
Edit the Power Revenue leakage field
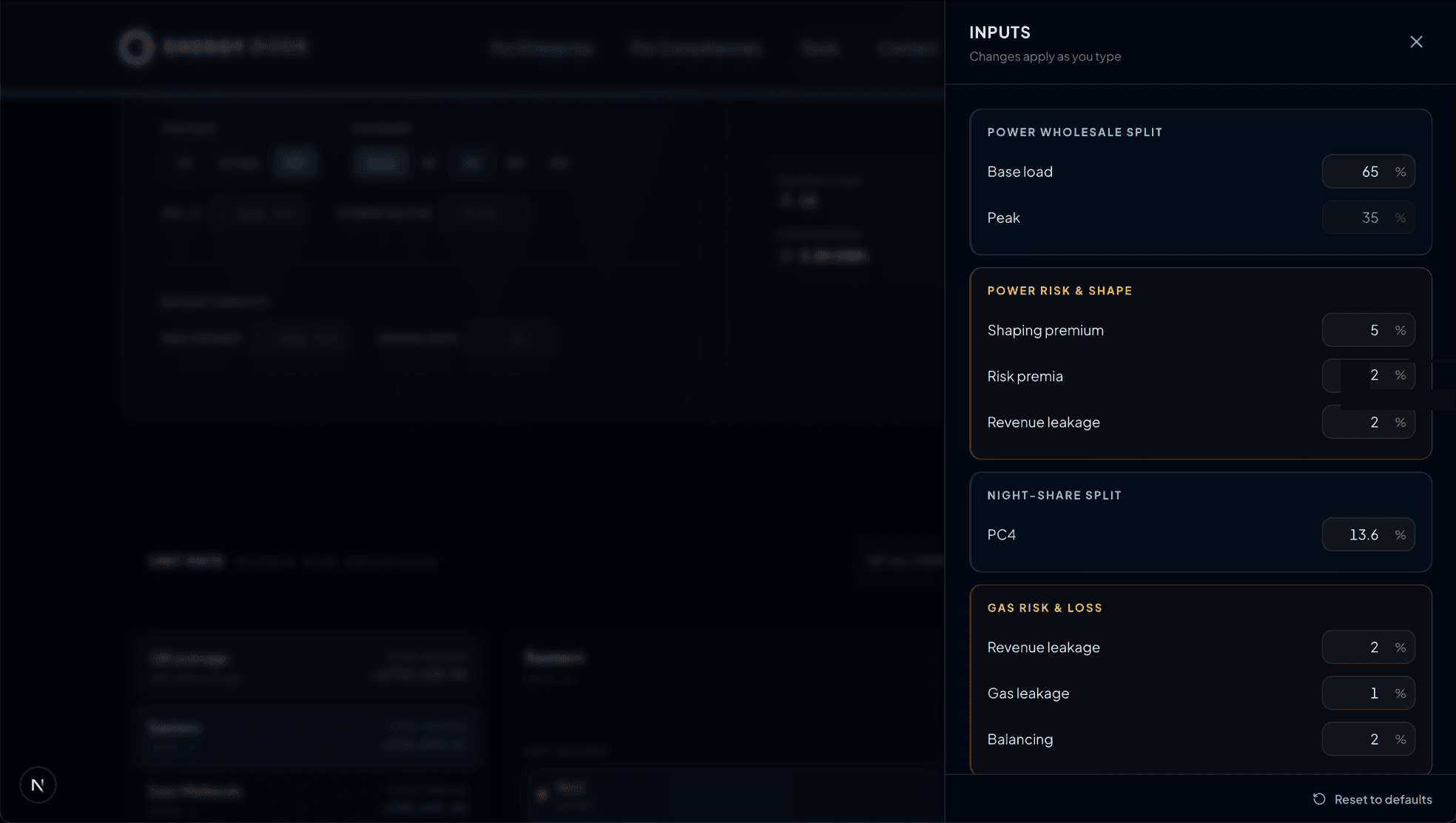1368,422
